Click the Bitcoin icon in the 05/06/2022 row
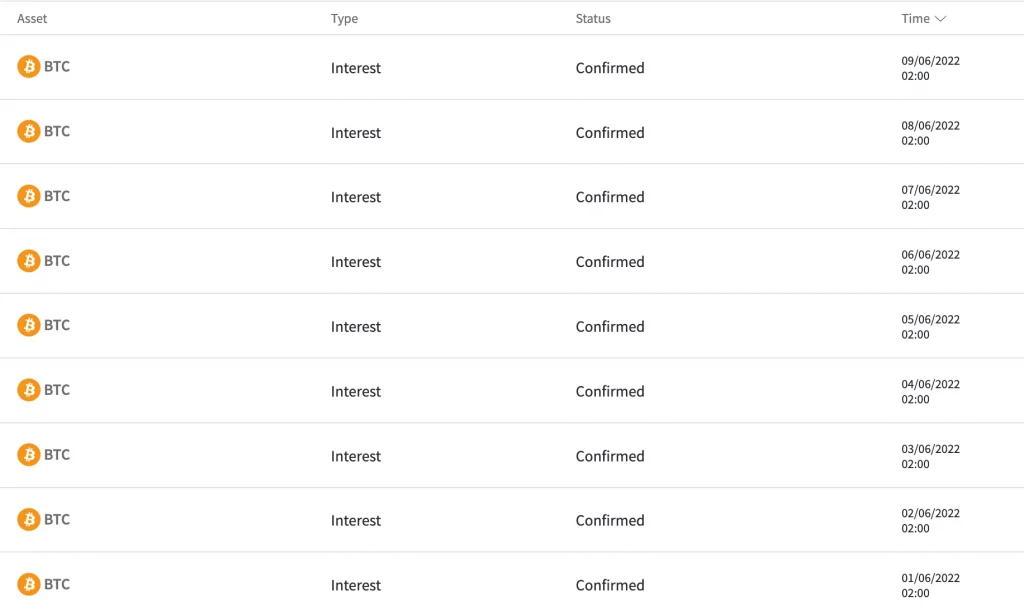Screen dimensions: 1024x615 coord(29,326)
